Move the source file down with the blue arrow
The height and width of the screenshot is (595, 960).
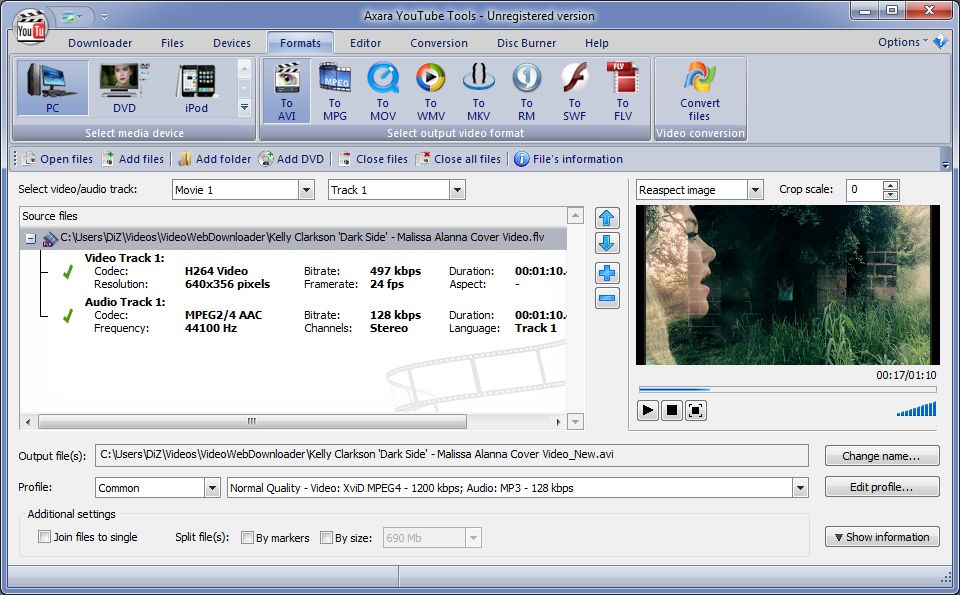(607, 244)
